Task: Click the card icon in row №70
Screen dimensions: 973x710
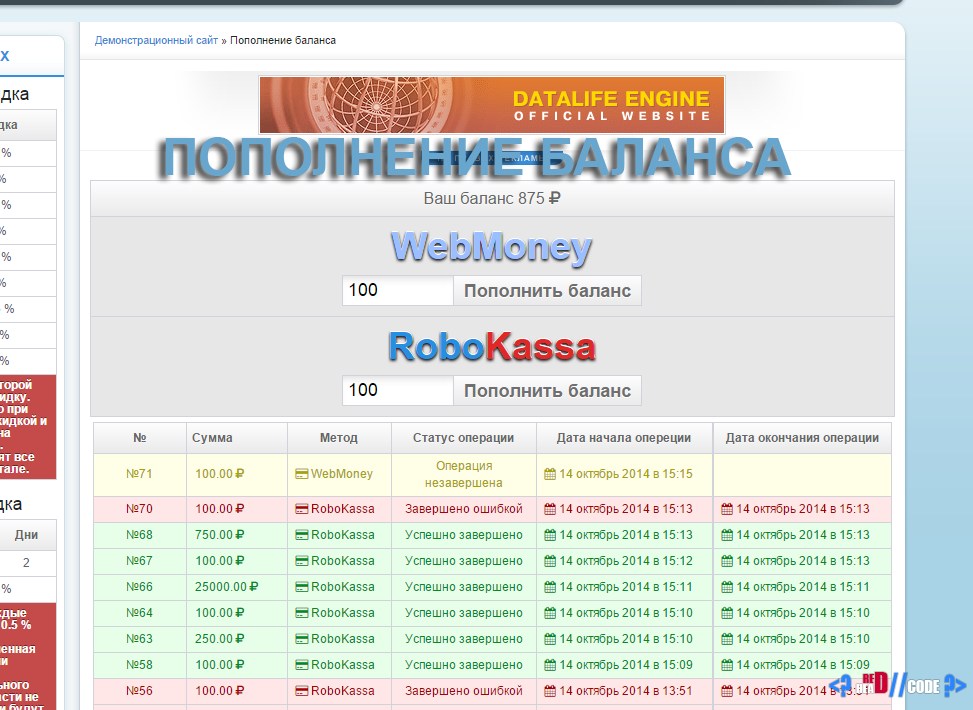Action: tap(302, 509)
